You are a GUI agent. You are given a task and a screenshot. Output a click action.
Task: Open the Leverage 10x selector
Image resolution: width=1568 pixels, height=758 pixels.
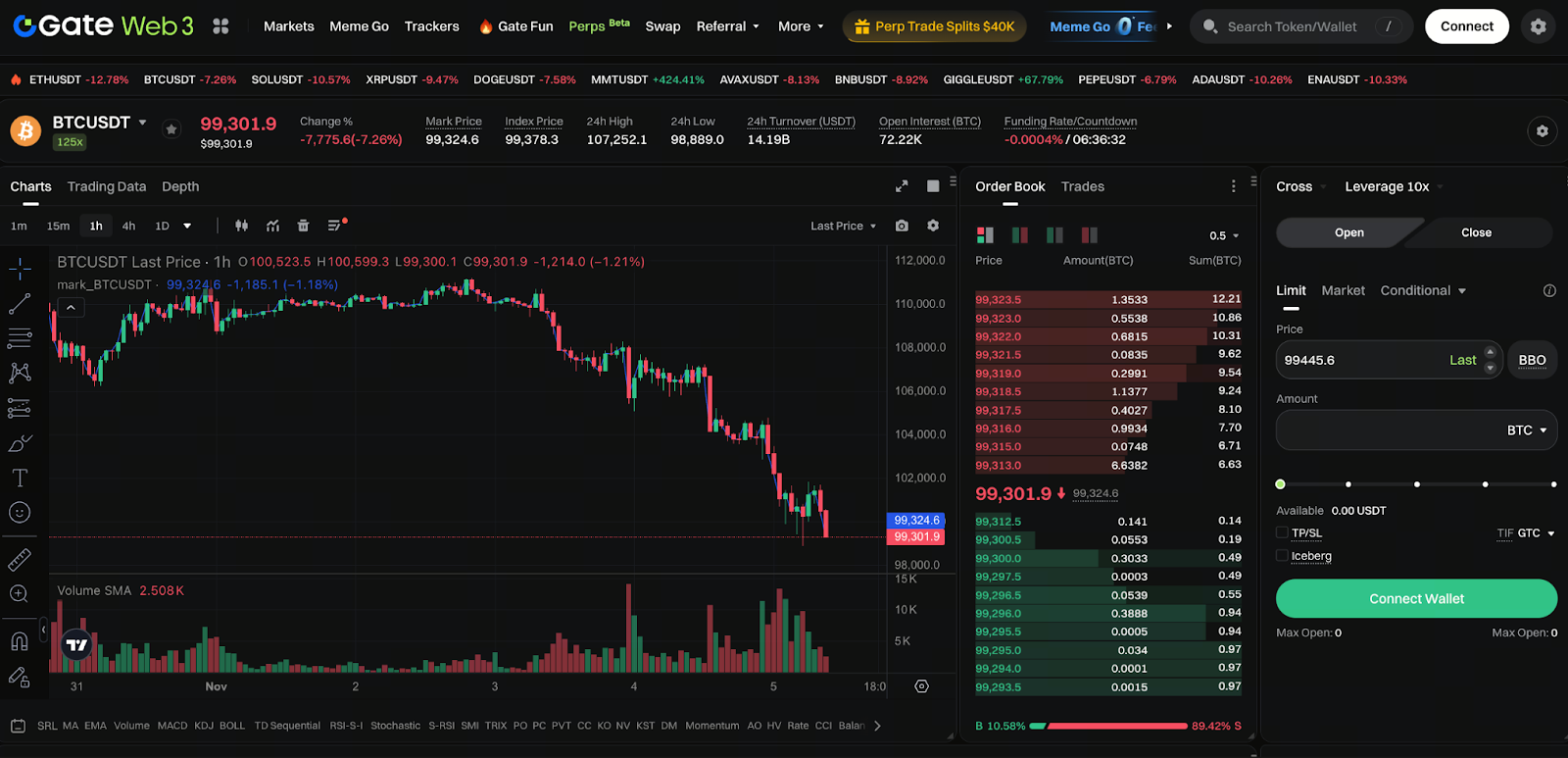tap(1394, 186)
